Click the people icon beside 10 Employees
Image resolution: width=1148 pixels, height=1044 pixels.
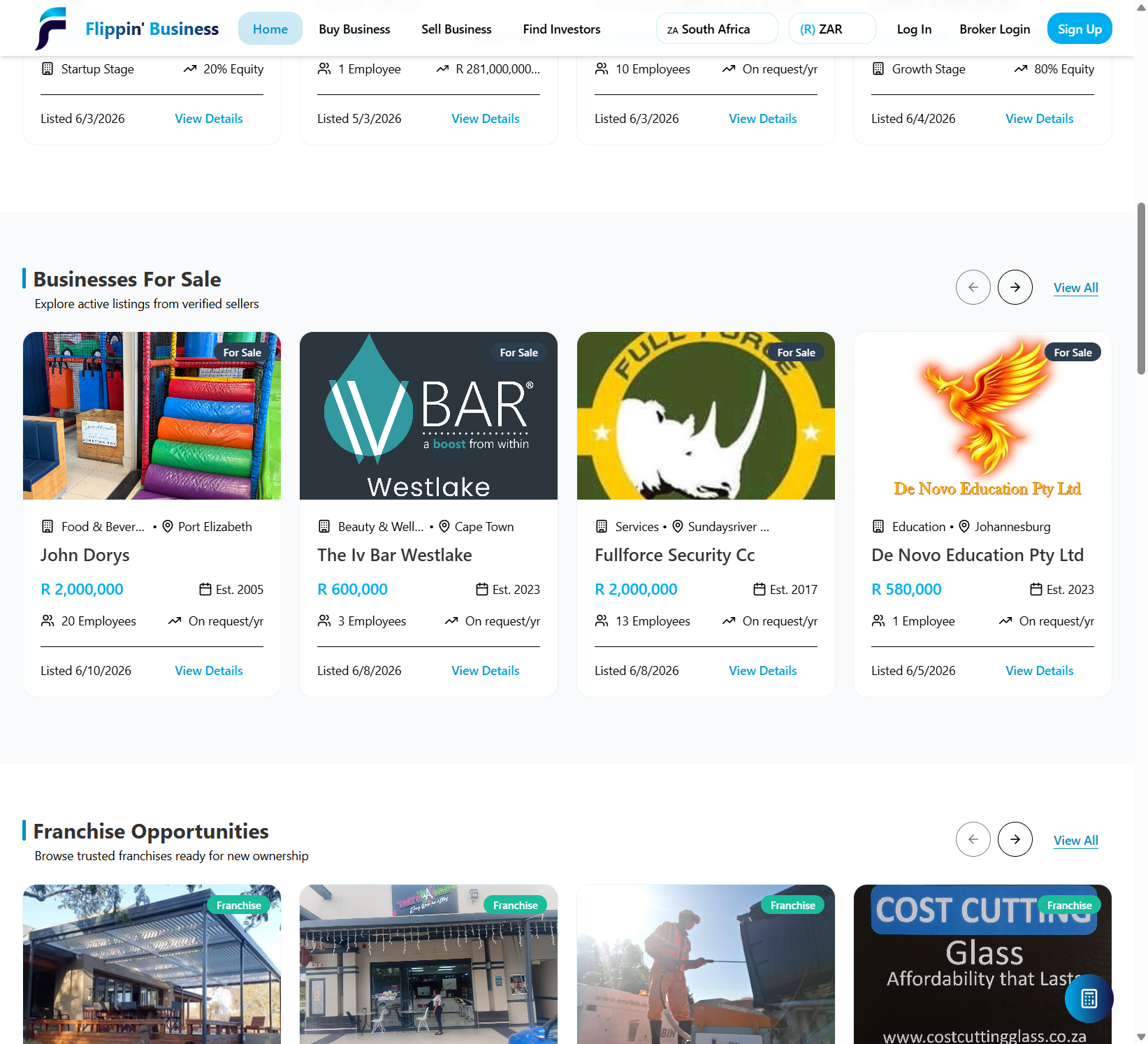[602, 68]
